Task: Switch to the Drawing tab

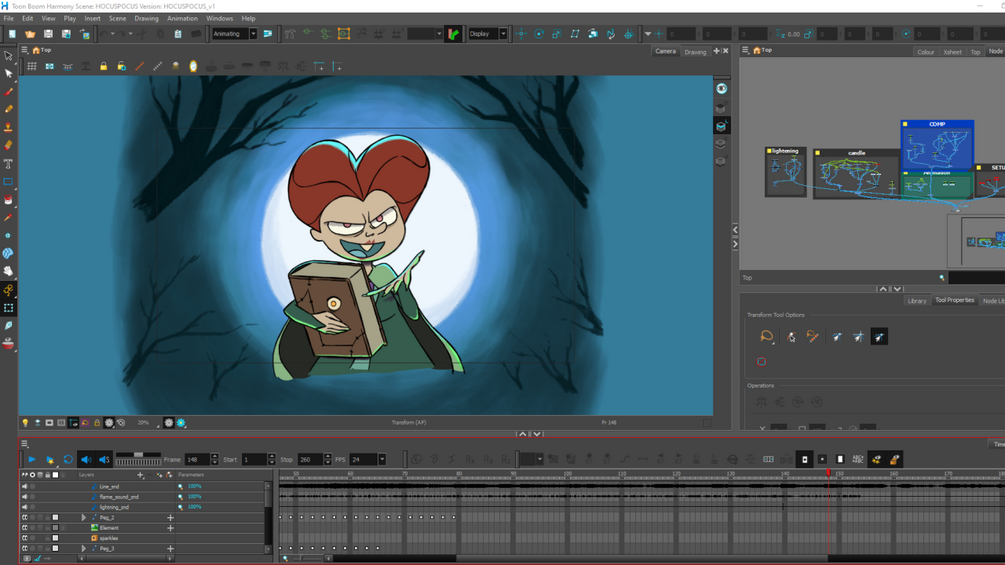Action: tap(695, 52)
